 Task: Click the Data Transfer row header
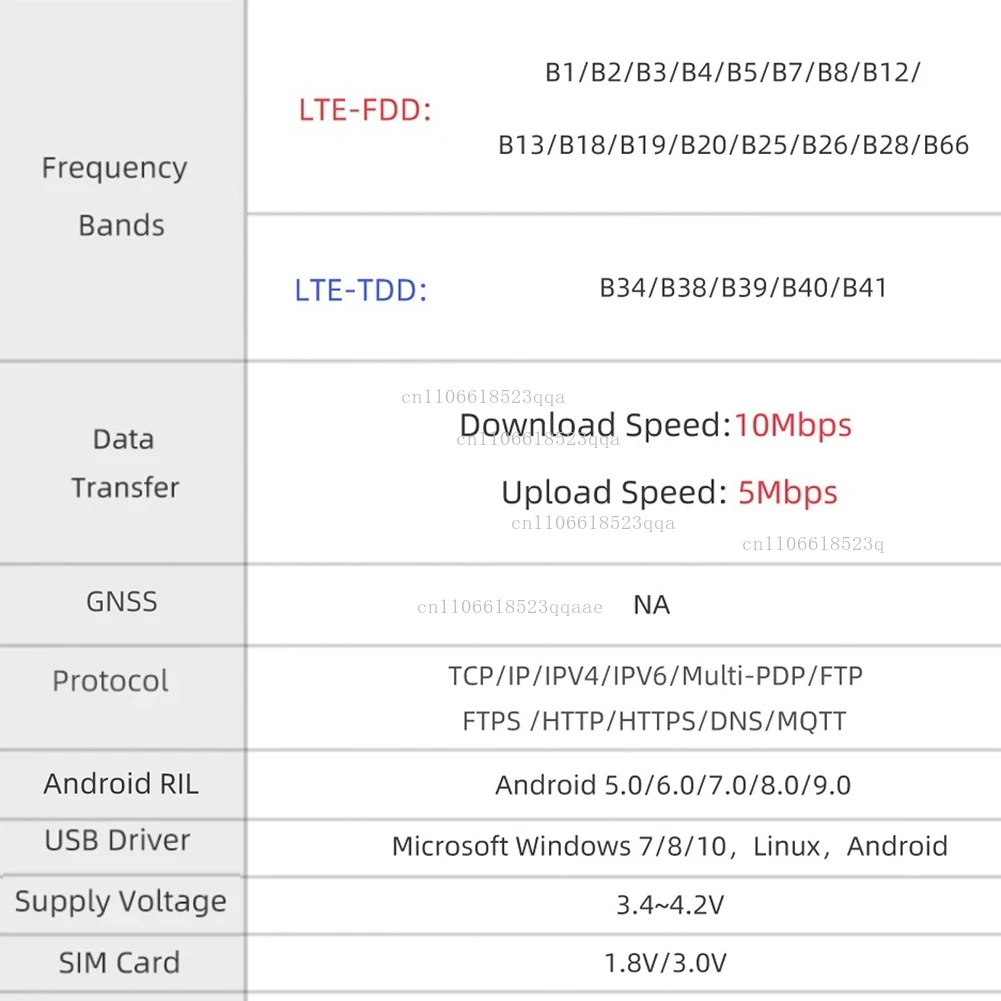click(124, 463)
